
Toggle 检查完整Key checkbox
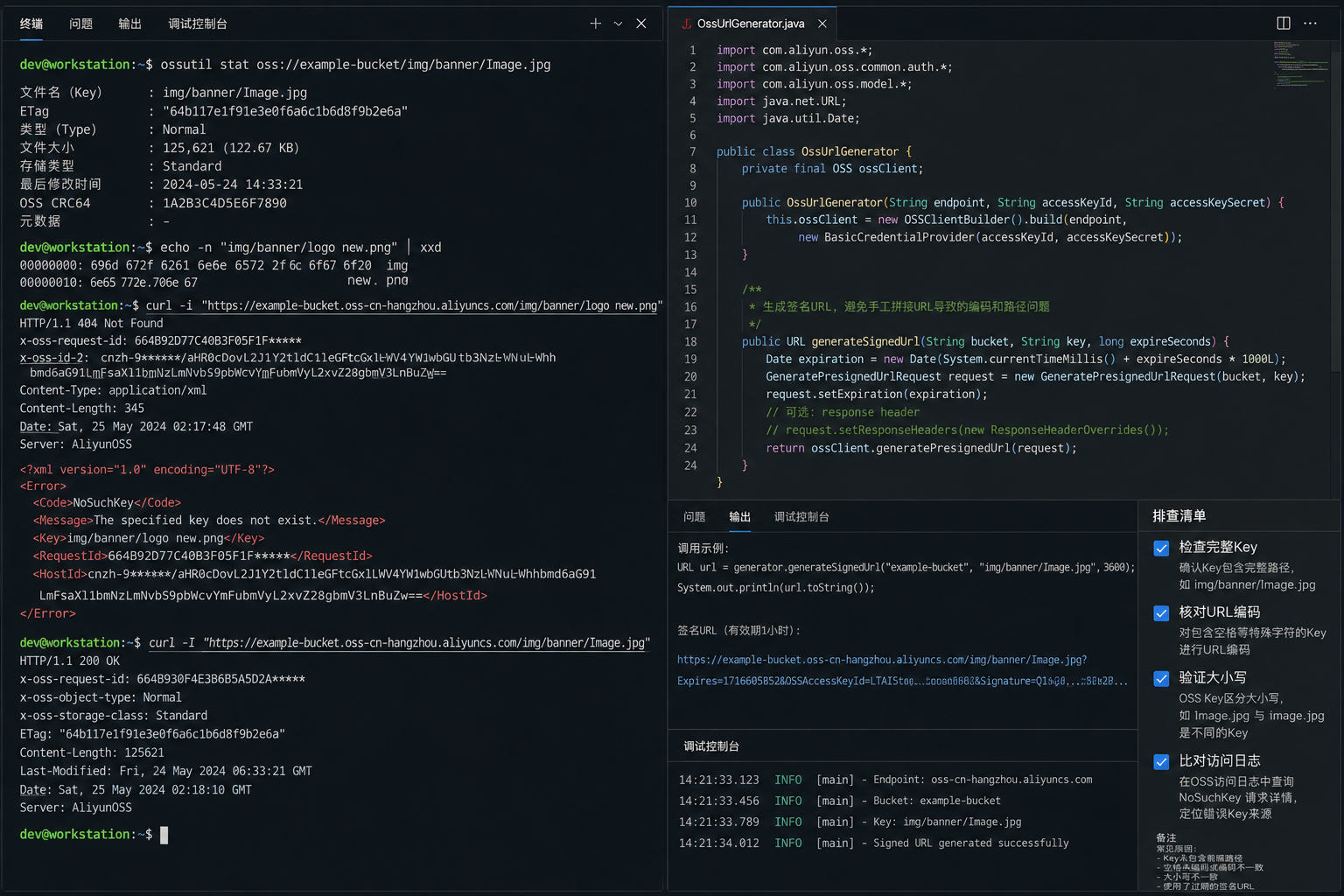tap(1161, 548)
